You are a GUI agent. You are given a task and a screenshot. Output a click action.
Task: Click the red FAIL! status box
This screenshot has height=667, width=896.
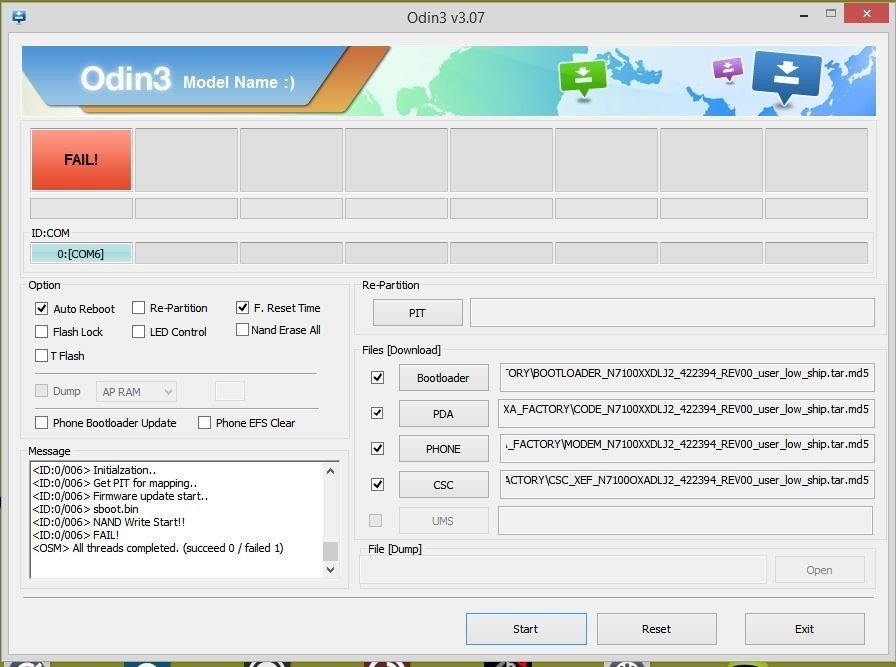pos(81,159)
